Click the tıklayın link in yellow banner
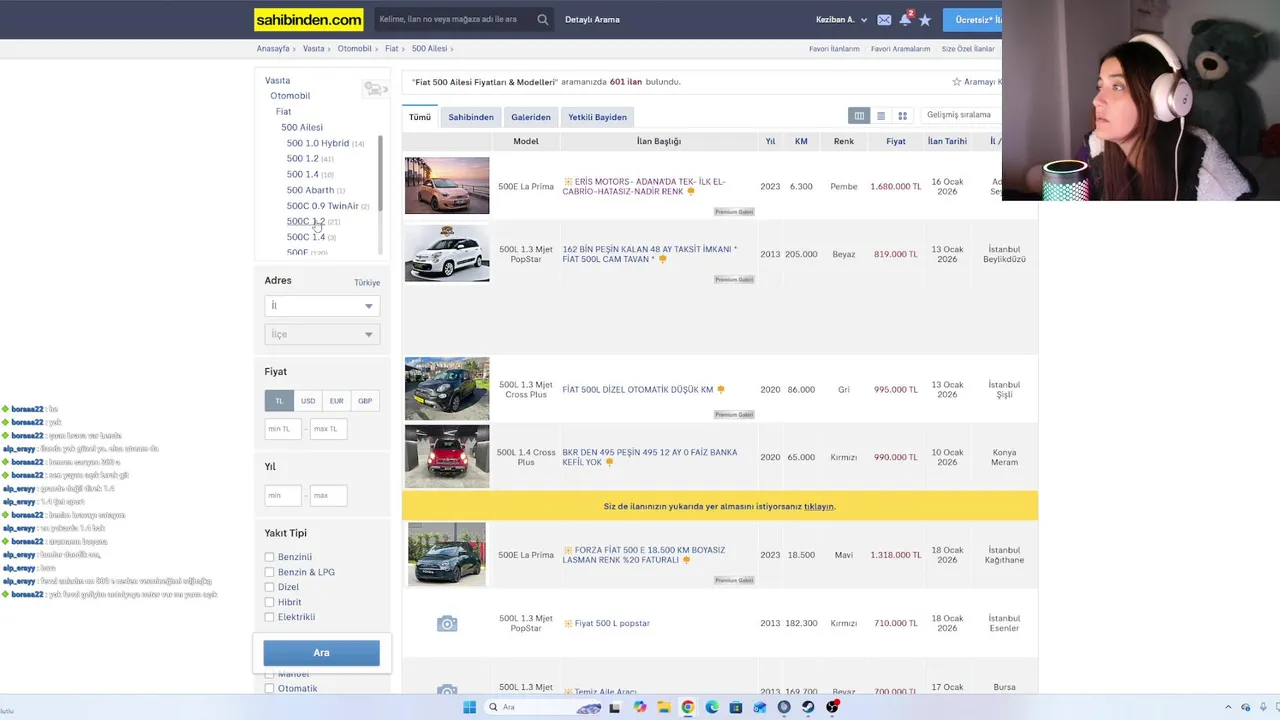This screenshot has width=1280, height=720. 819,507
